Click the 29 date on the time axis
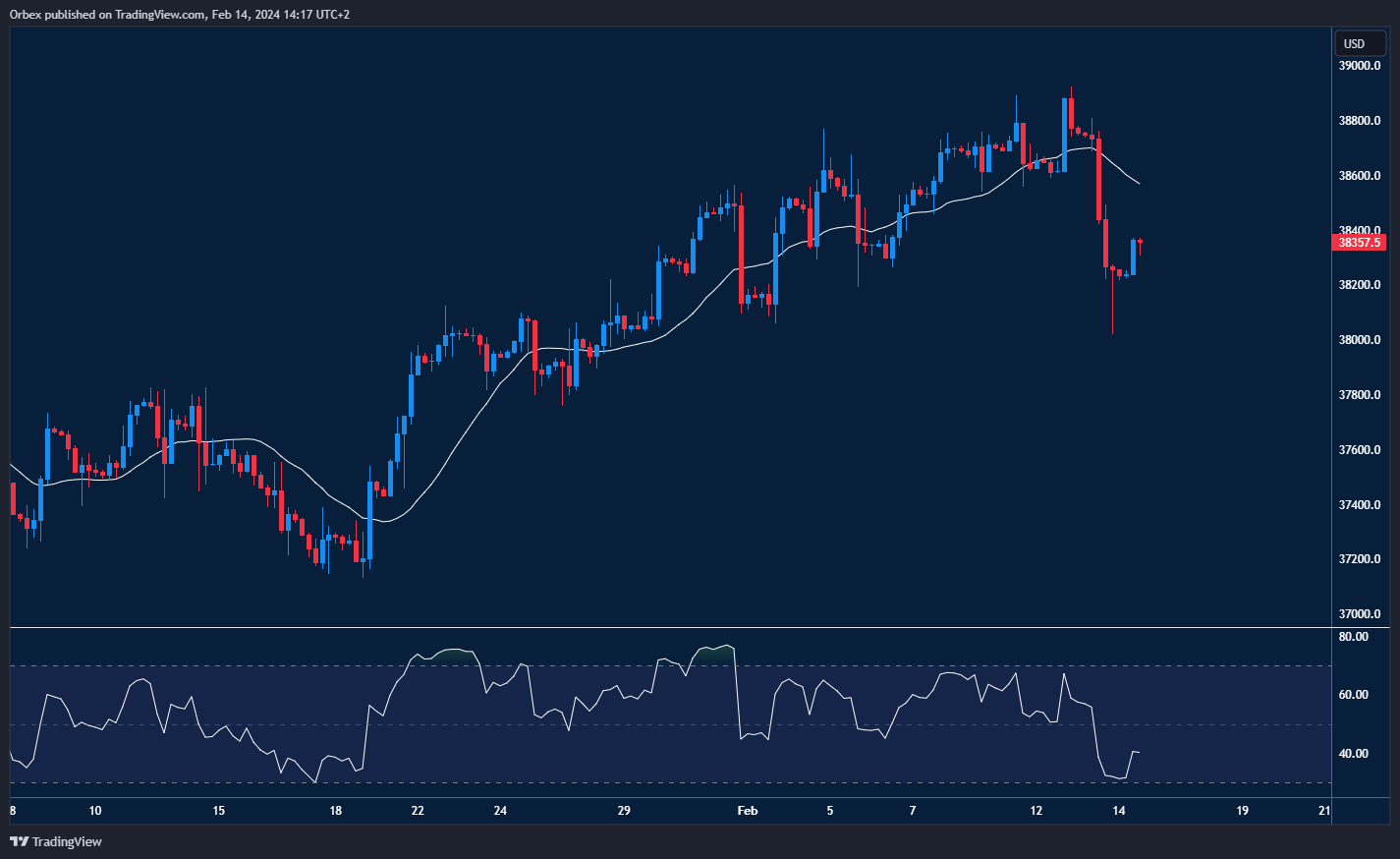This screenshot has height=859, width=1400. (x=624, y=811)
